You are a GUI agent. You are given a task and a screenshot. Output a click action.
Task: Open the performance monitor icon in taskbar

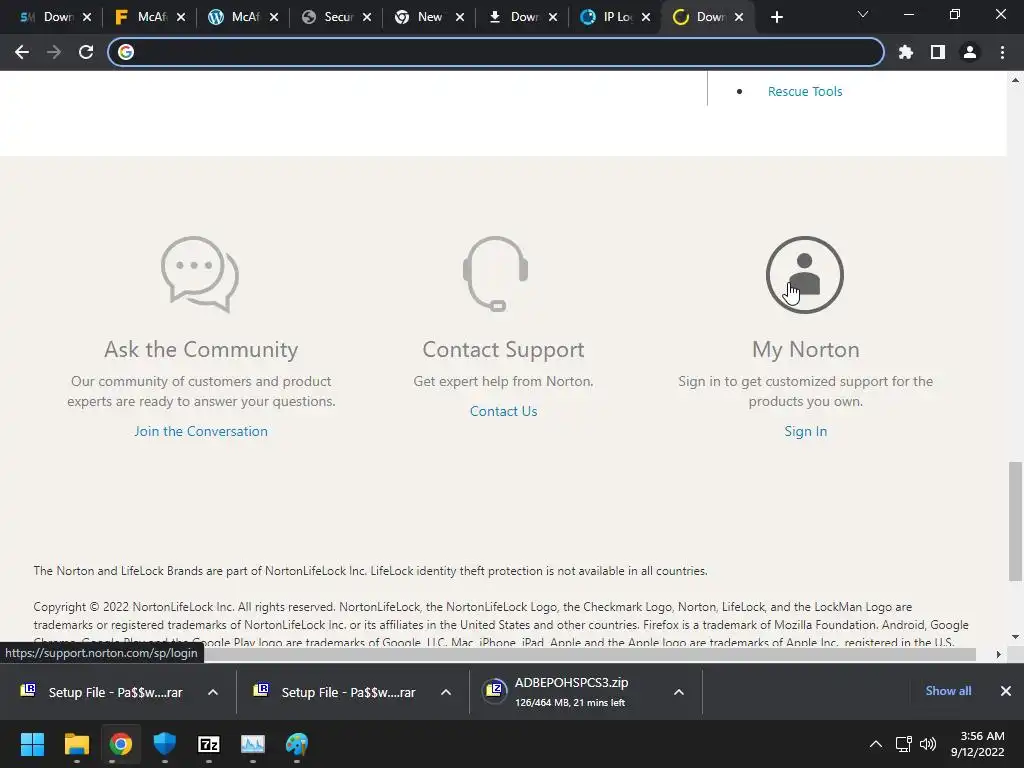pyautogui.click(x=253, y=744)
